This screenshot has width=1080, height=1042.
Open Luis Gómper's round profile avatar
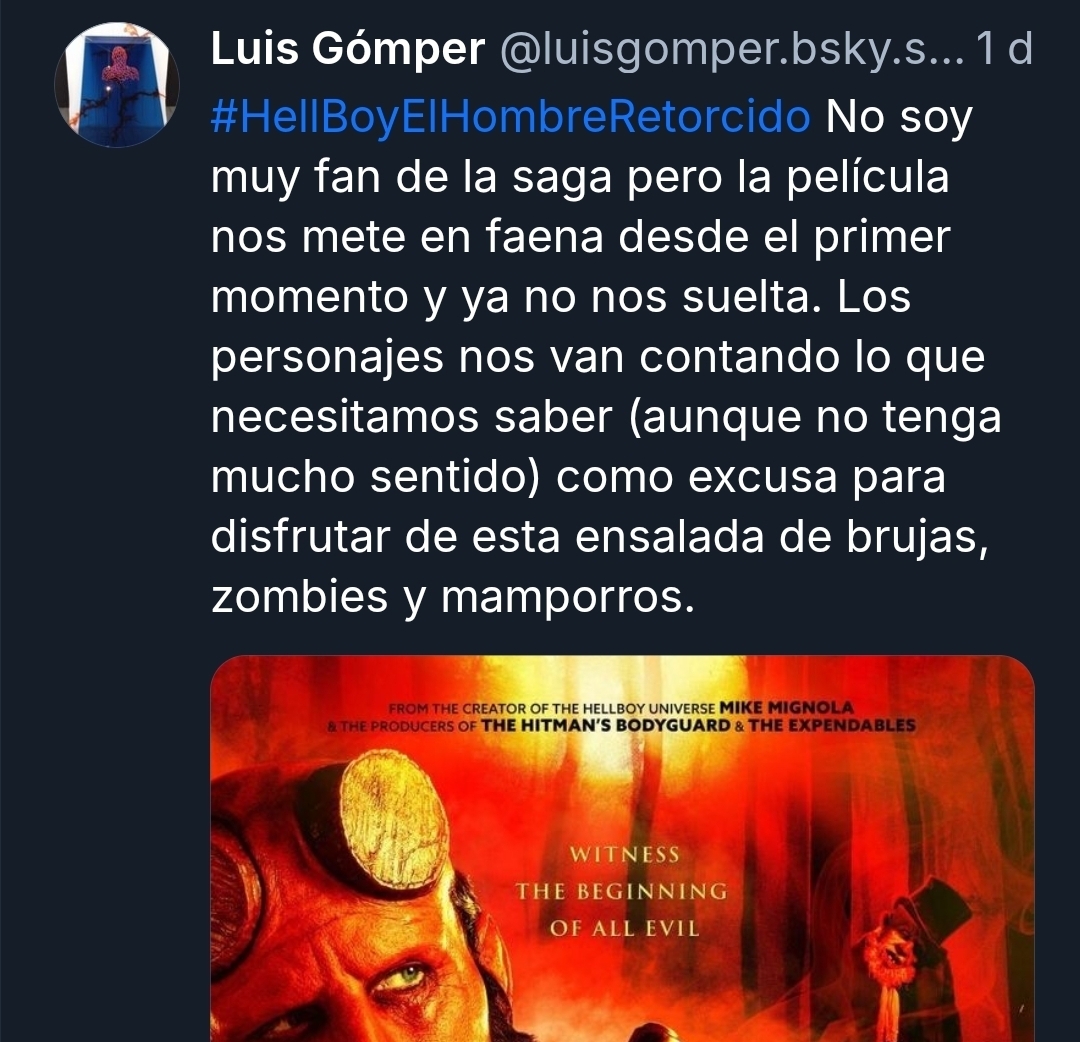click(x=117, y=85)
